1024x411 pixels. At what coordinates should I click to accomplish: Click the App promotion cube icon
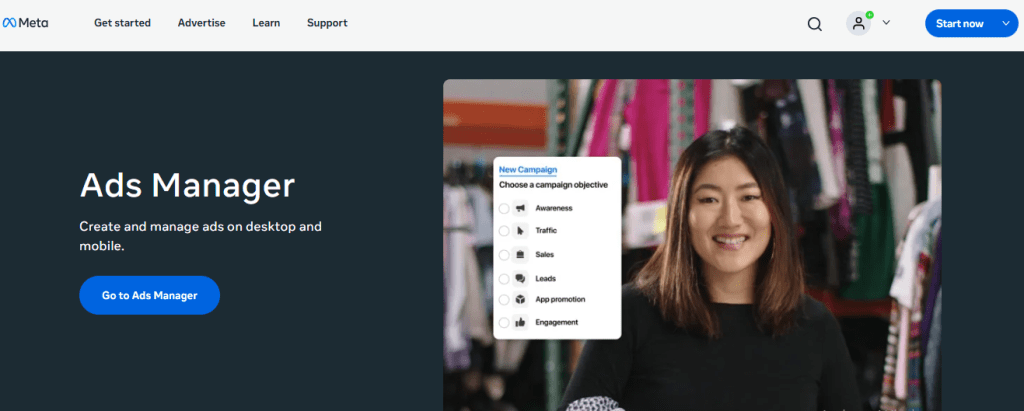[520, 299]
